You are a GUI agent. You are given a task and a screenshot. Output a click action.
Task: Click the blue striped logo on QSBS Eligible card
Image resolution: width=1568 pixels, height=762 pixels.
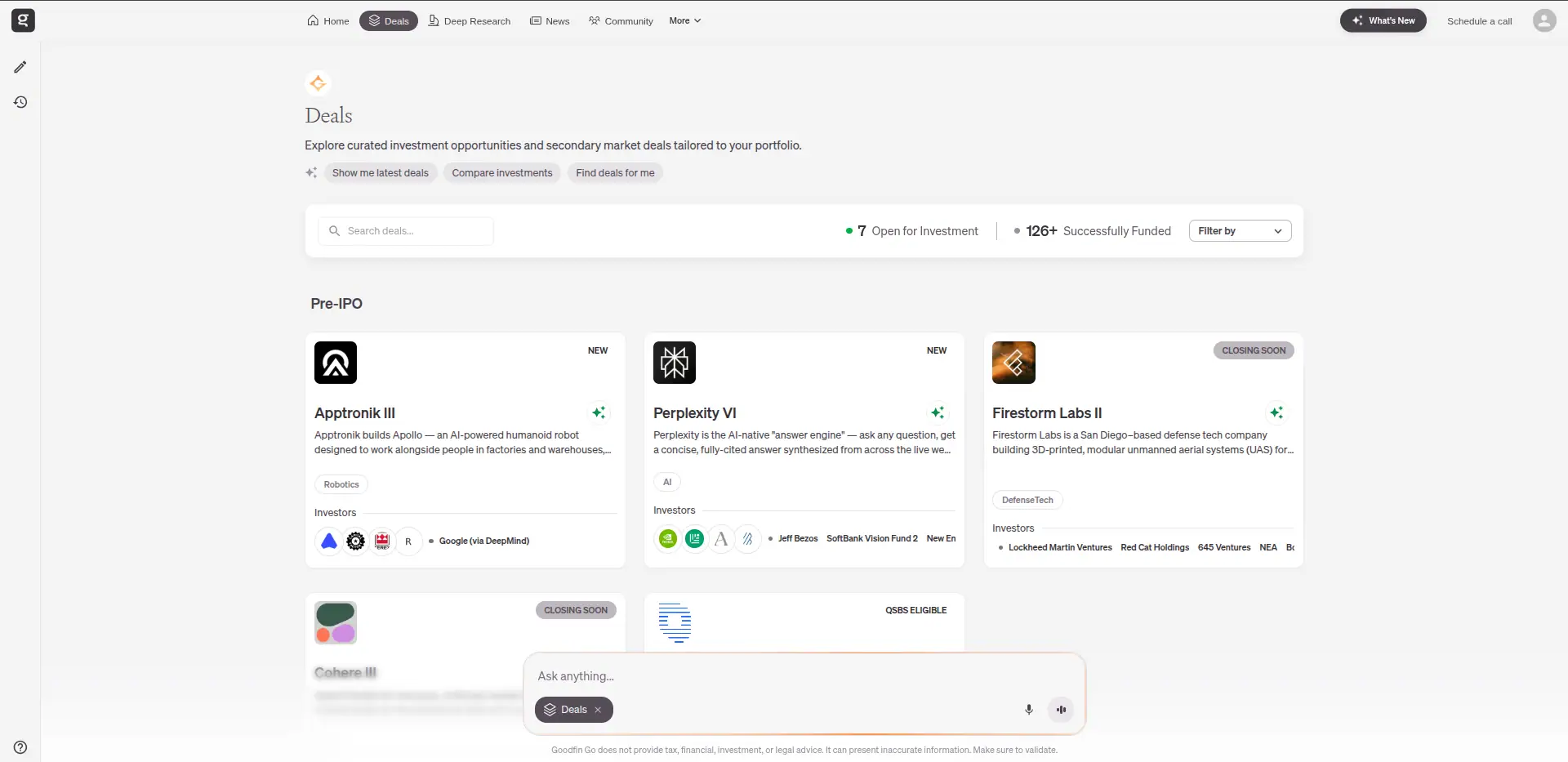(x=675, y=622)
